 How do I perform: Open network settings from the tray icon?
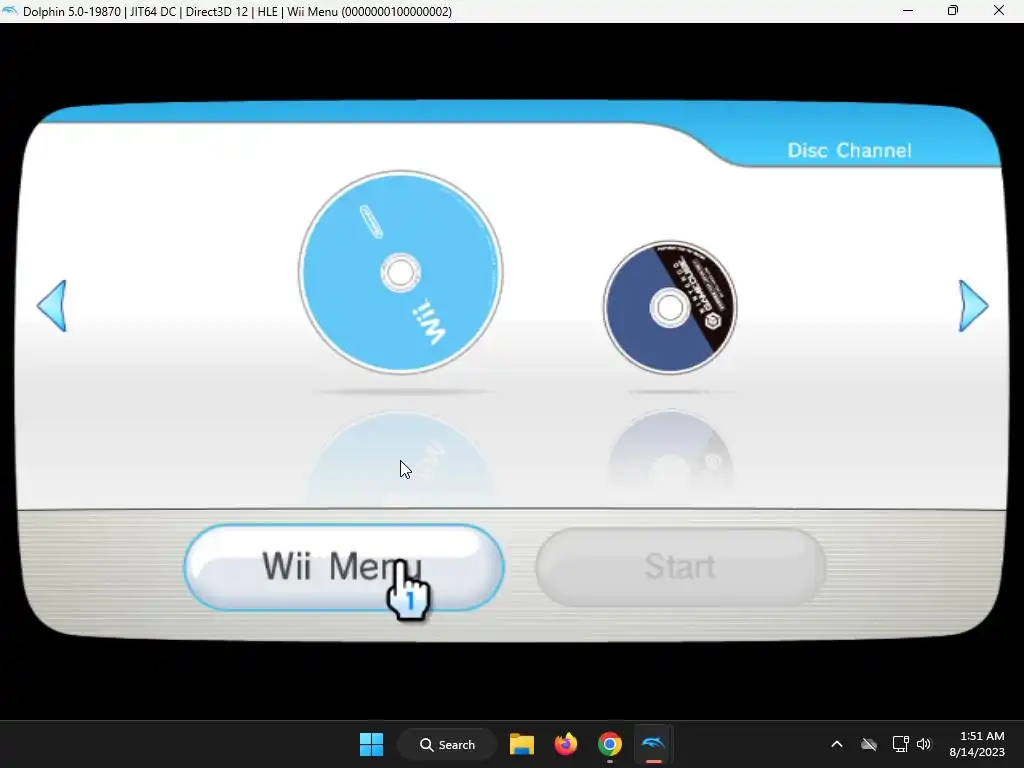click(901, 744)
